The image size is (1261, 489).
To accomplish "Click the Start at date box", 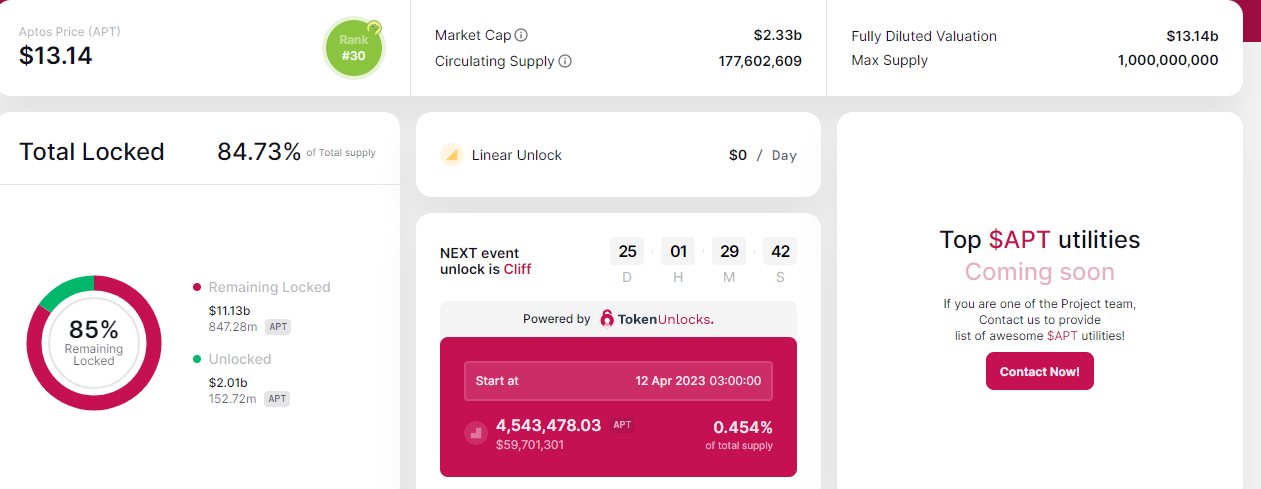I will 618,381.
